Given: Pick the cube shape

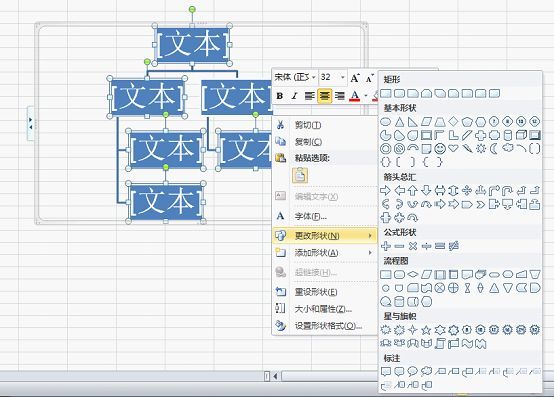Looking at the screenshot, I should pos(521,135).
